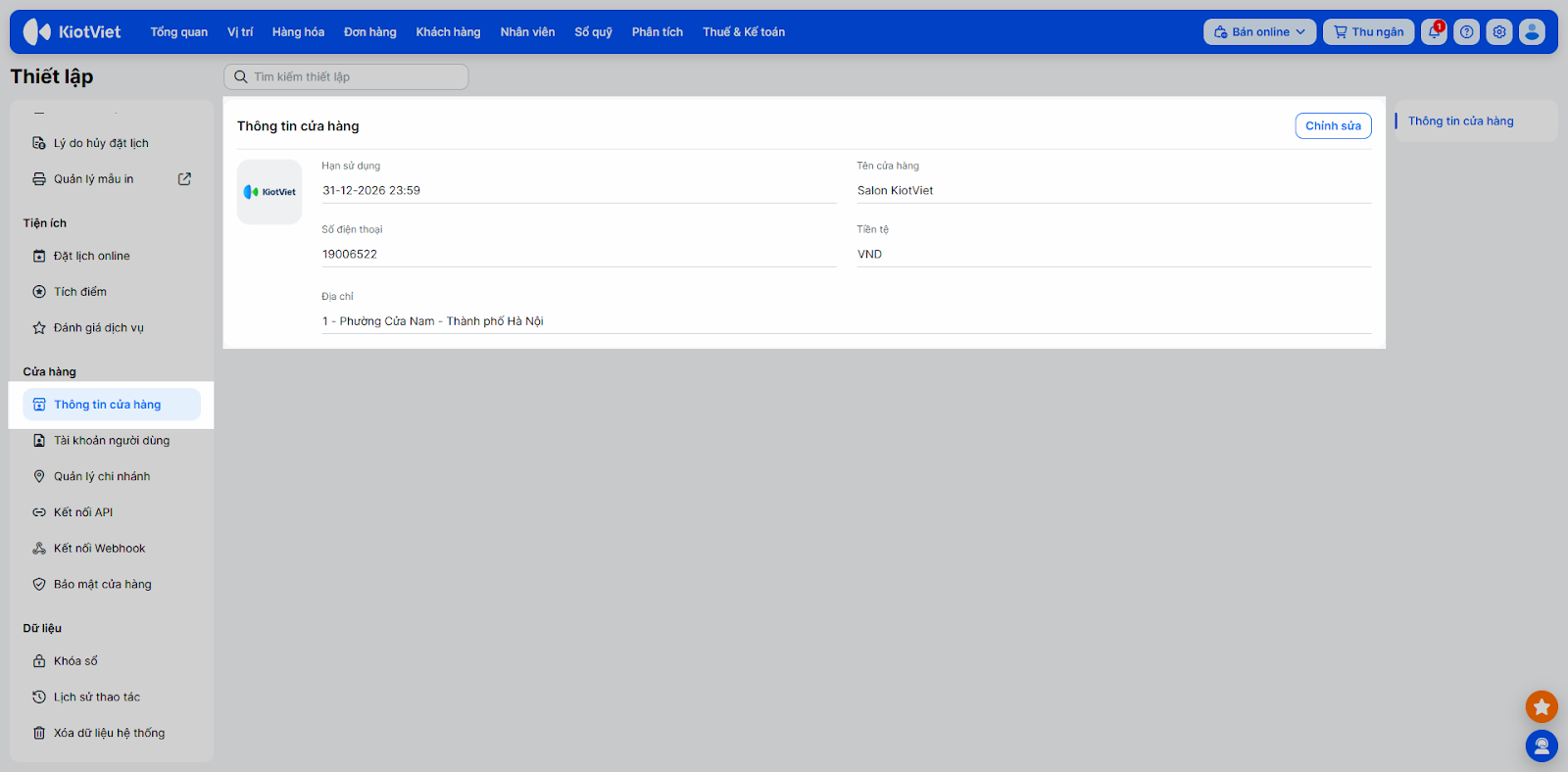Open the Thuế & Kế toán menu
The width and height of the screenshot is (1568, 772).
pos(744,32)
